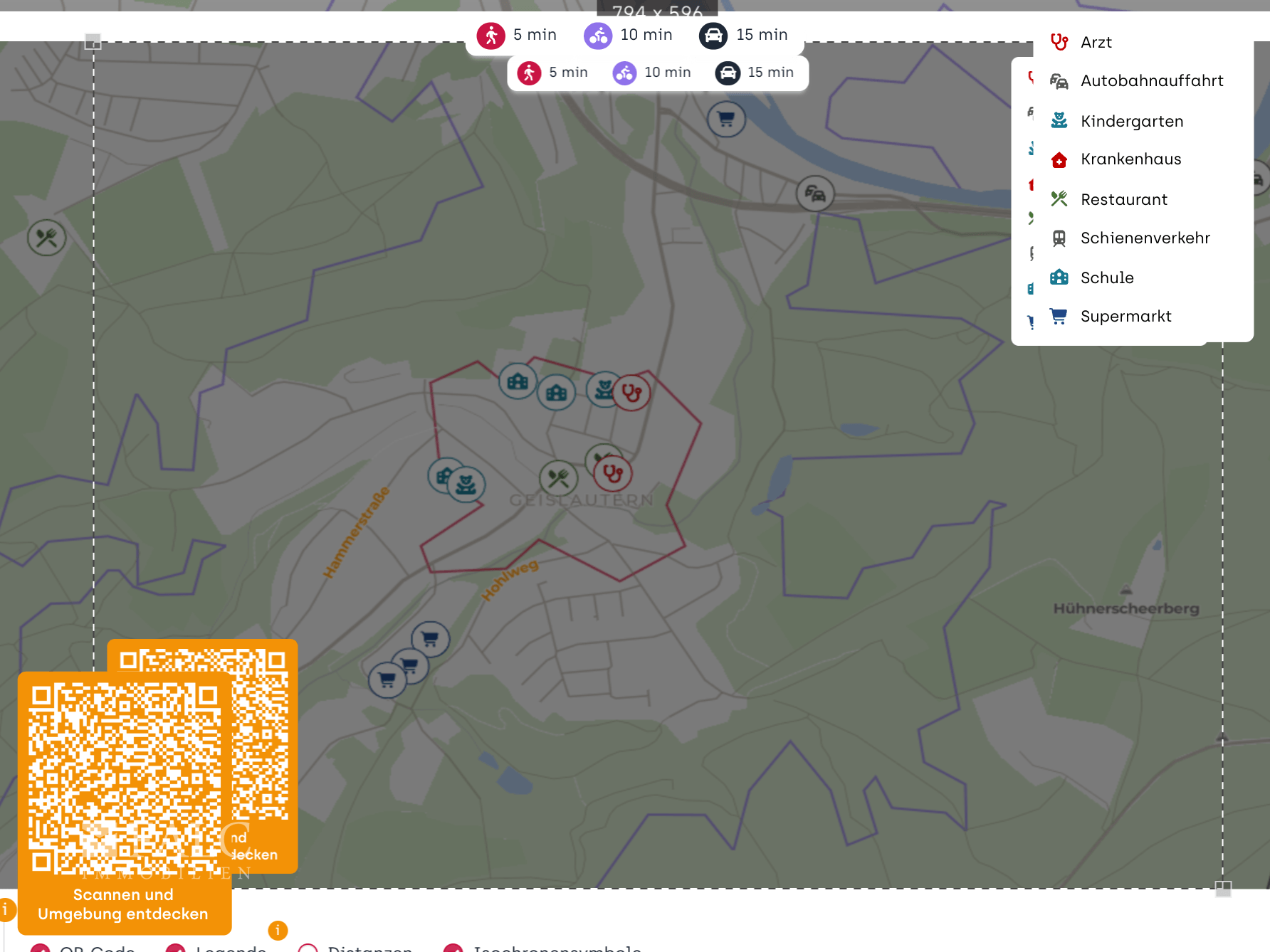Click the Scannen und Umgebung entdecken label
The height and width of the screenshot is (952, 1270).
tap(123, 904)
